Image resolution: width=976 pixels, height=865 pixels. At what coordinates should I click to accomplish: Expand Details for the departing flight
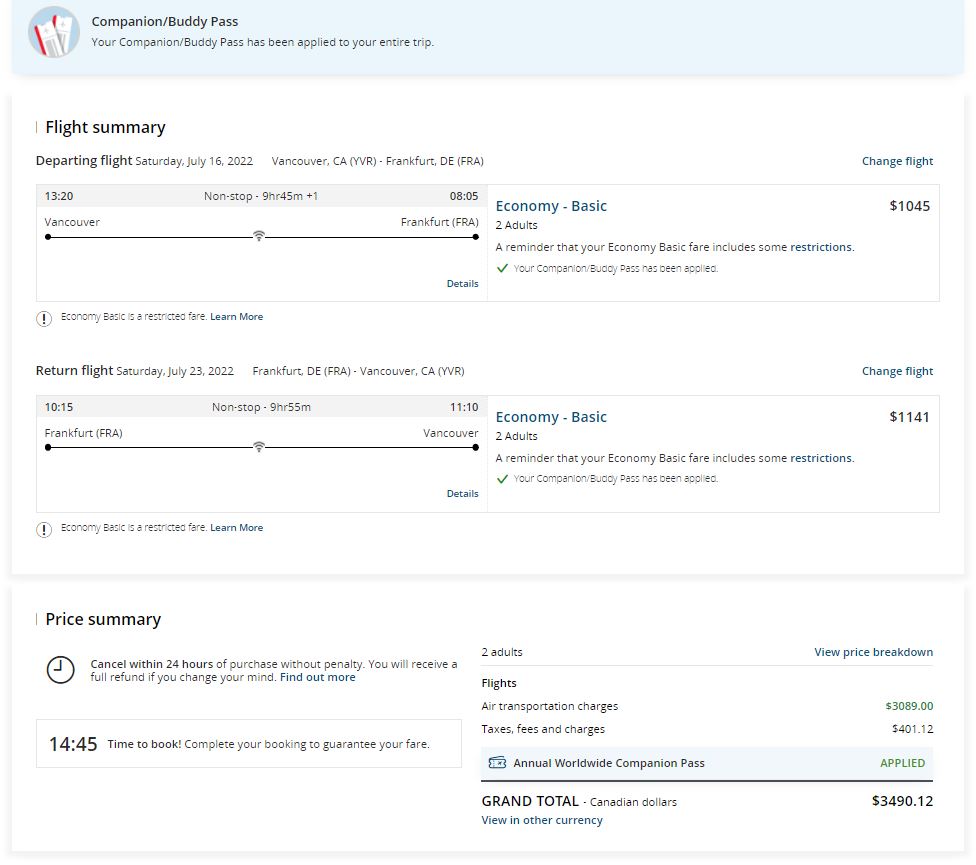tap(462, 284)
